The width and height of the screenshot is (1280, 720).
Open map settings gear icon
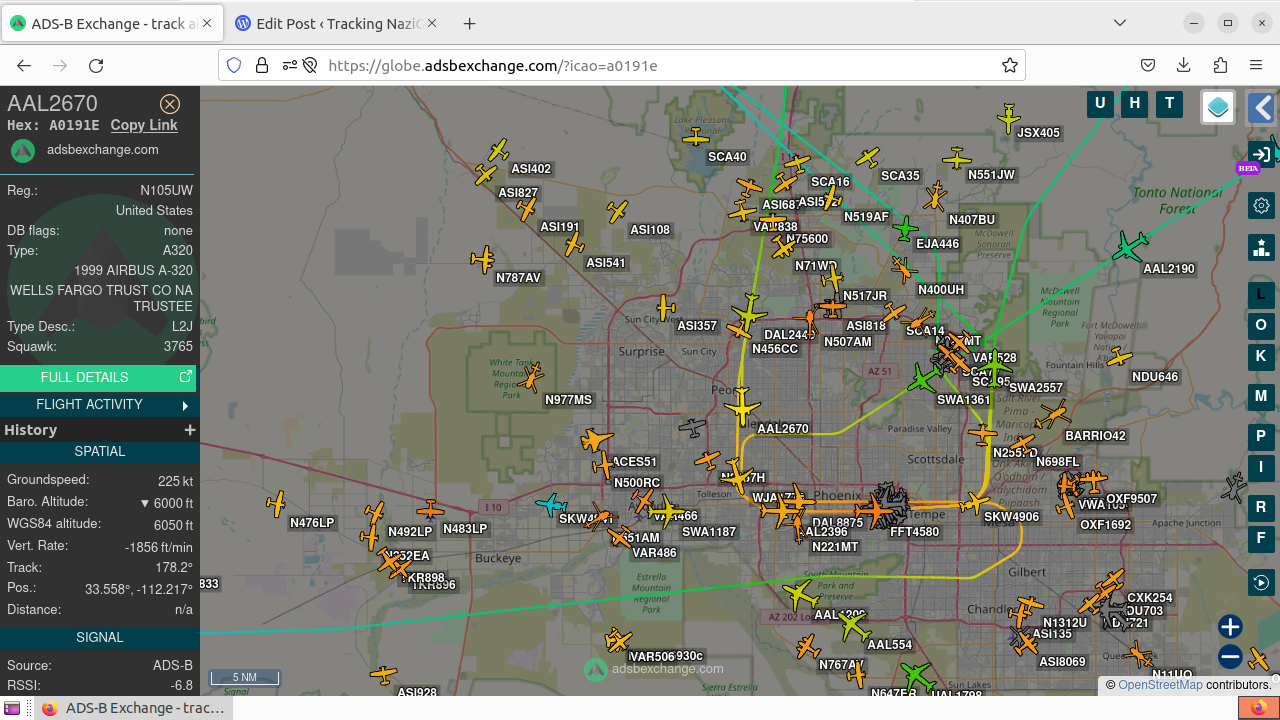pos(1262,206)
